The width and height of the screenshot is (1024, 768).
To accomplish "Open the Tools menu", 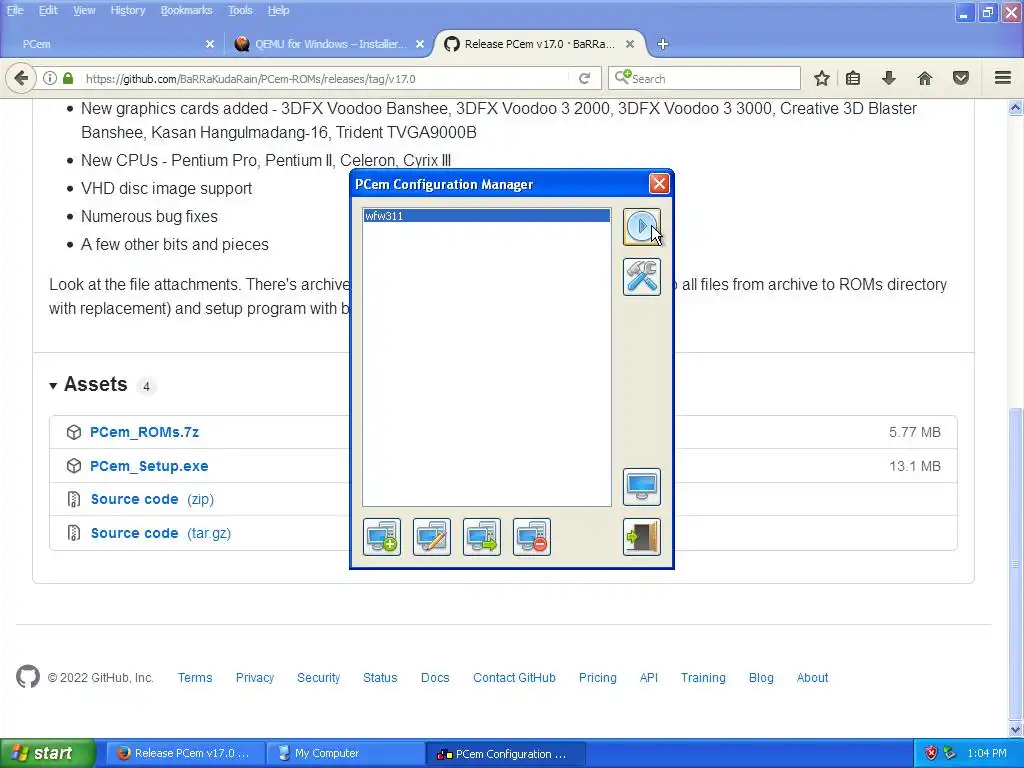I will point(240,10).
